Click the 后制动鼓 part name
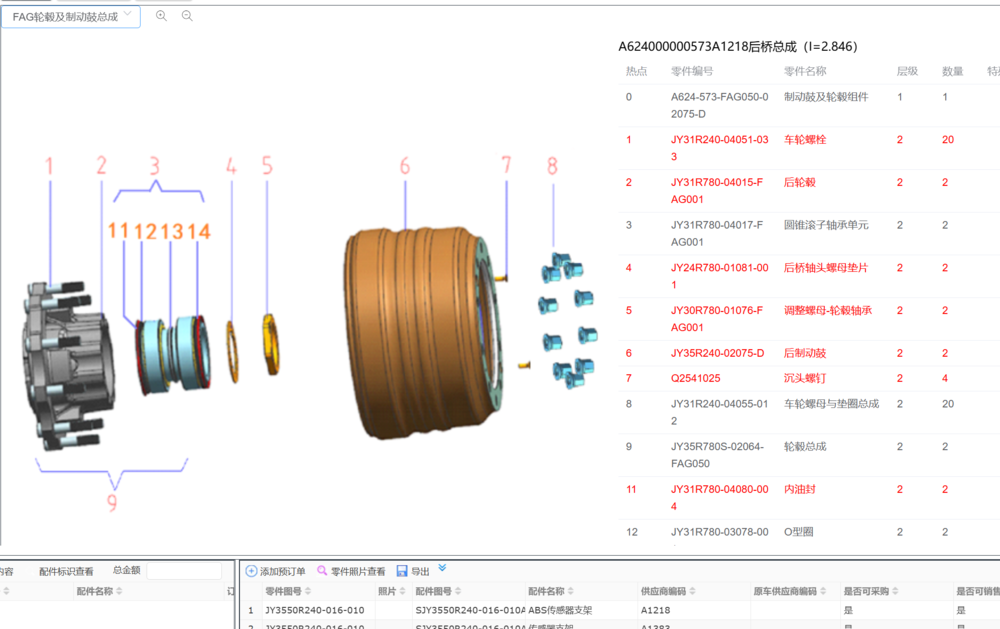Image resolution: width=1000 pixels, height=629 pixels. [x=805, y=353]
